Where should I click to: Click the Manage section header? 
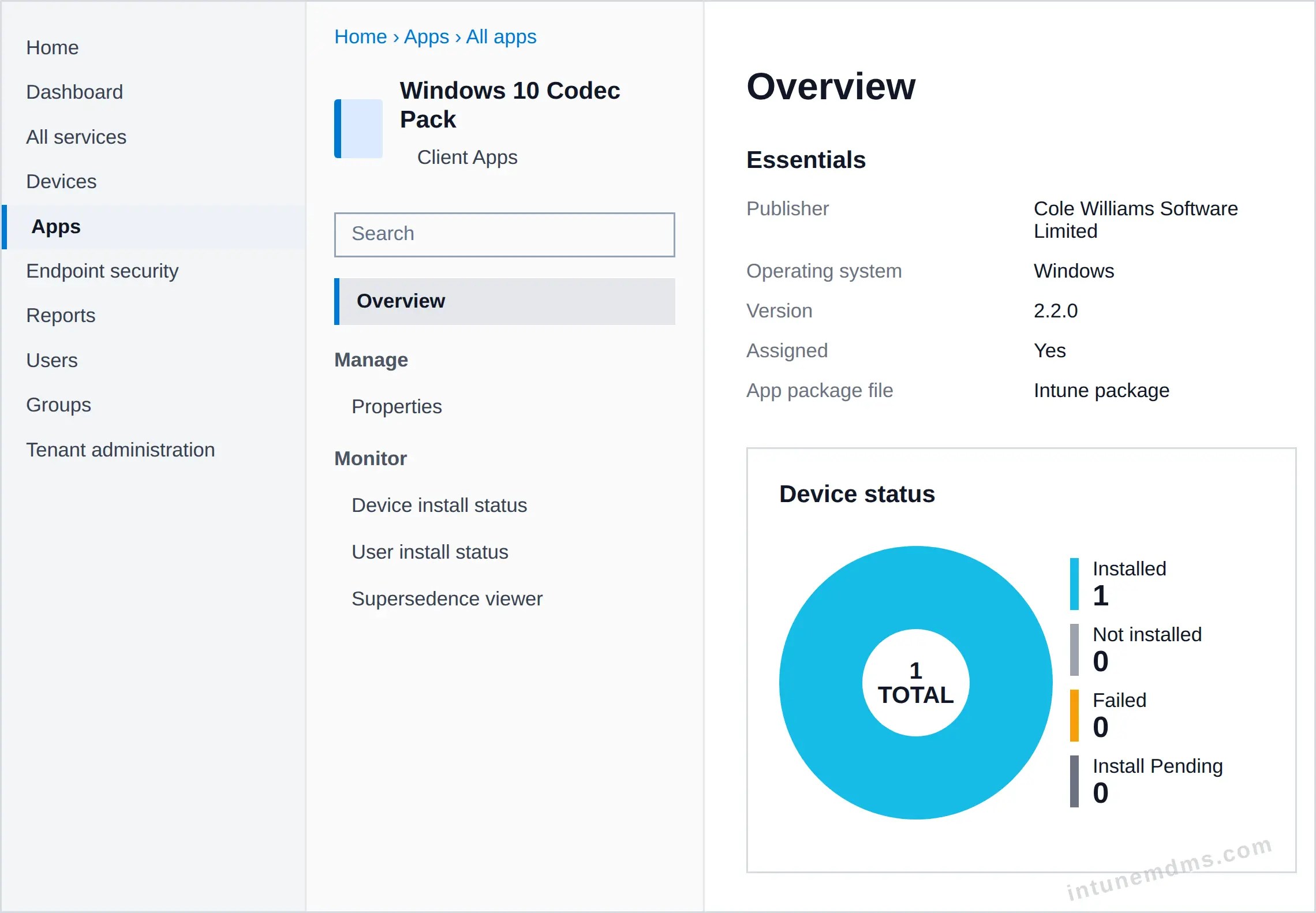pyautogui.click(x=371, y=360)
